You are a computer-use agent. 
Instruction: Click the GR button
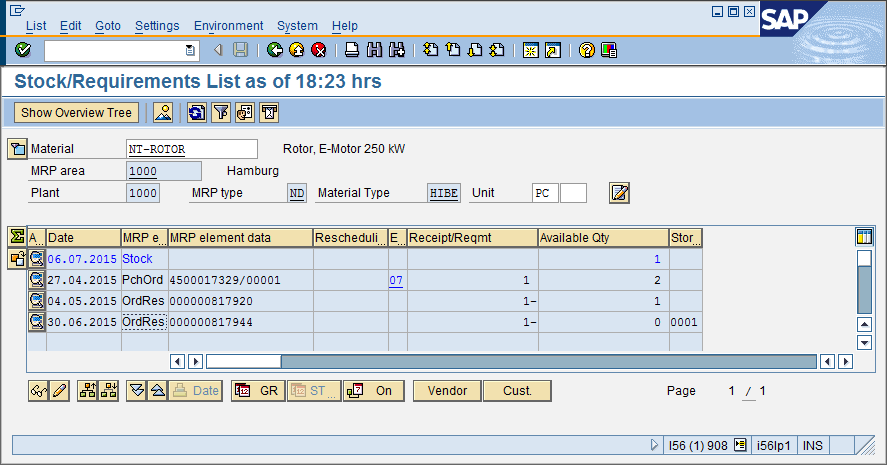coord(258,391)
